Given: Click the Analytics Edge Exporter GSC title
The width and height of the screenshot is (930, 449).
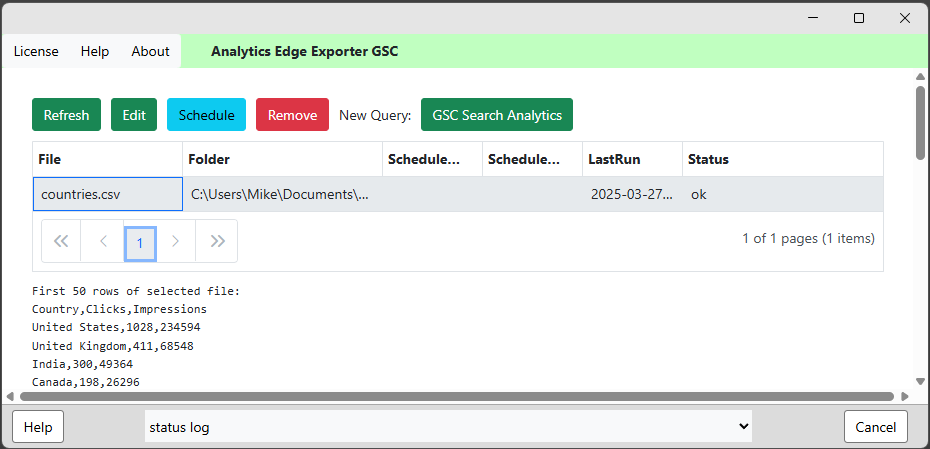Looking at the screenshot, I should (304, 52).
